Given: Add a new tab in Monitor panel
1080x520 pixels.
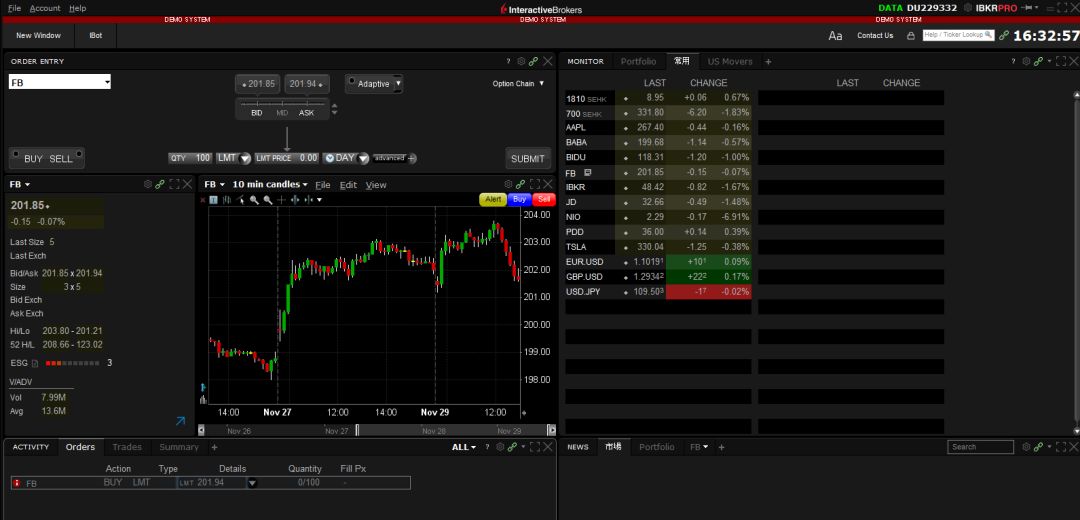Looking at the screenshot, I should click(768, 61).
